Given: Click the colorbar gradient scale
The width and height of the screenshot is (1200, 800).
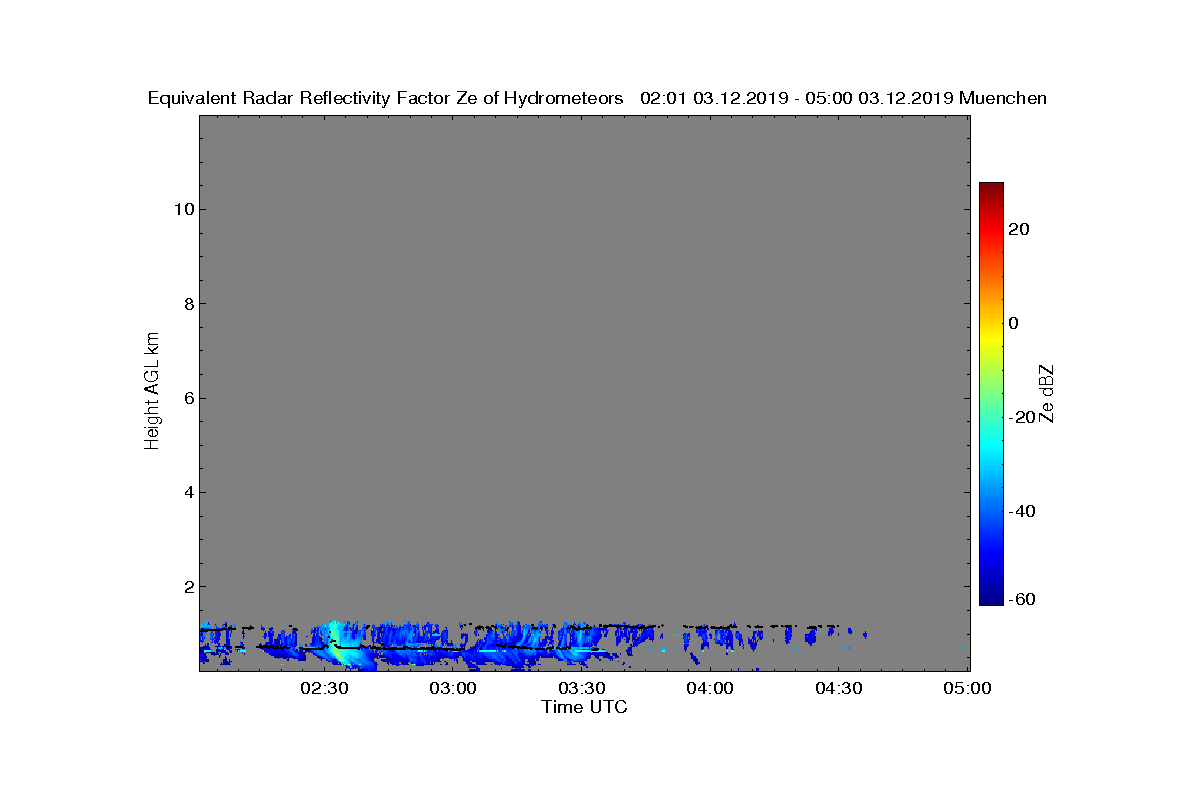Looking at the screenshot, I should pyautogui.click(x=991, y=394).
